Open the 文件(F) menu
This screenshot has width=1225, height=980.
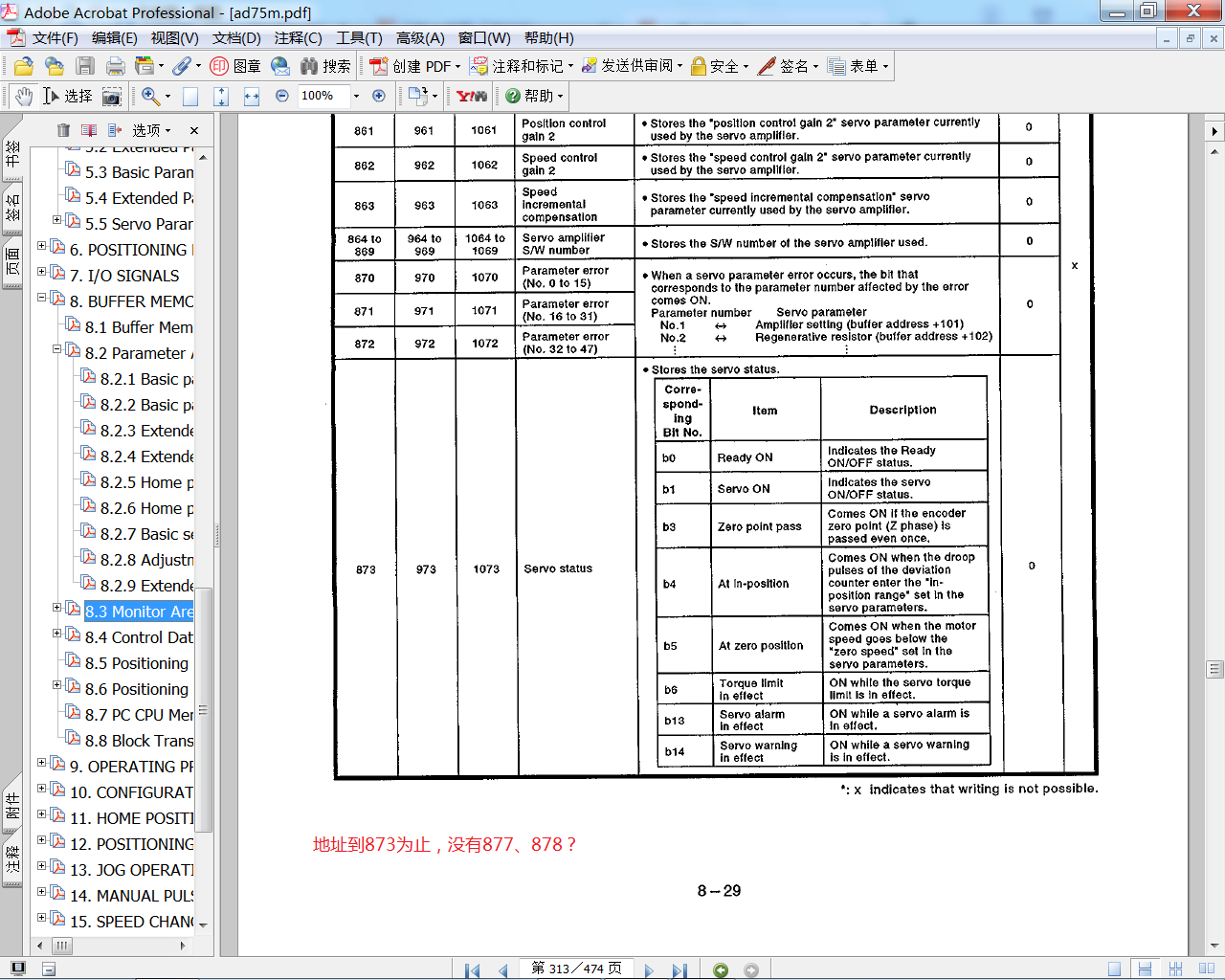point(55,38)
